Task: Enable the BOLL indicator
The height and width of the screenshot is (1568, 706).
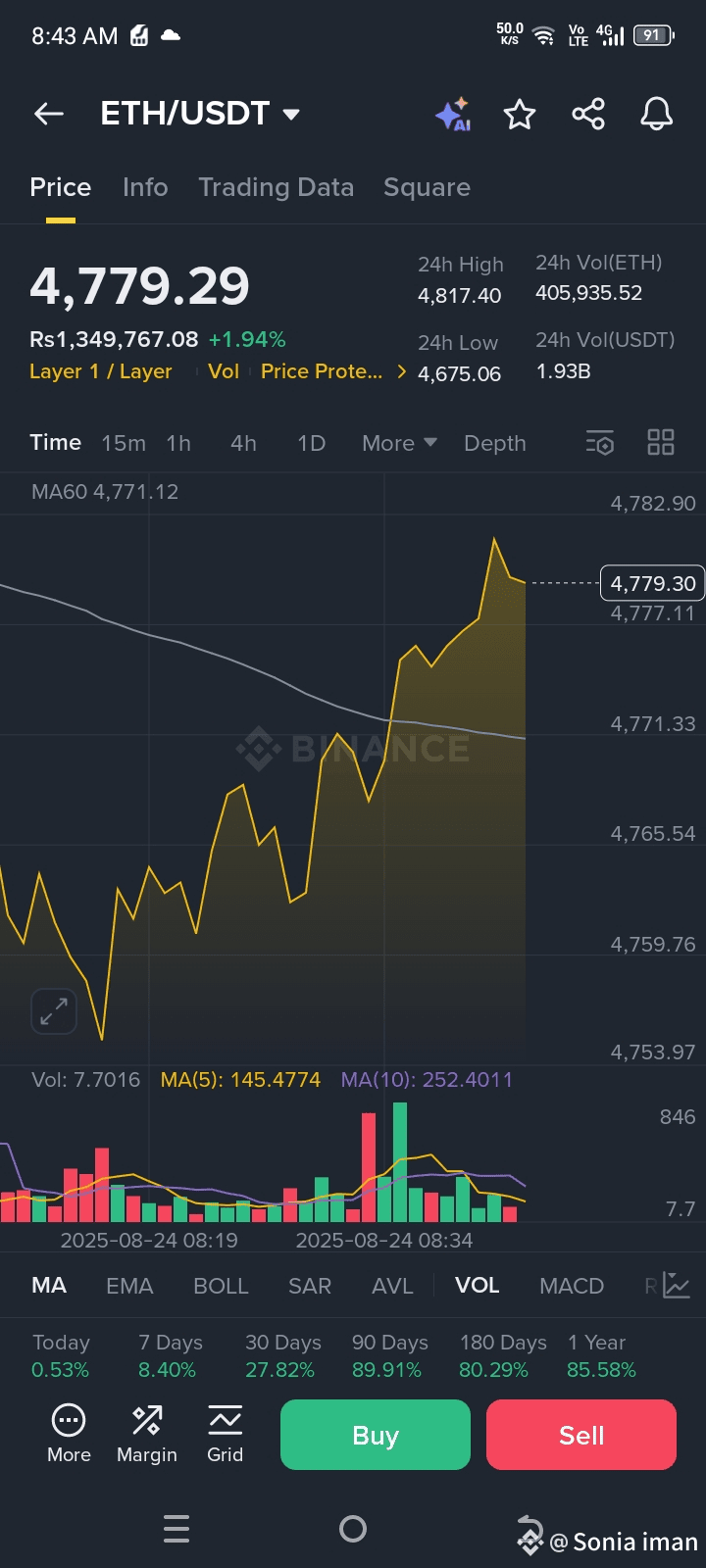Action: [x=221, y=1286]
